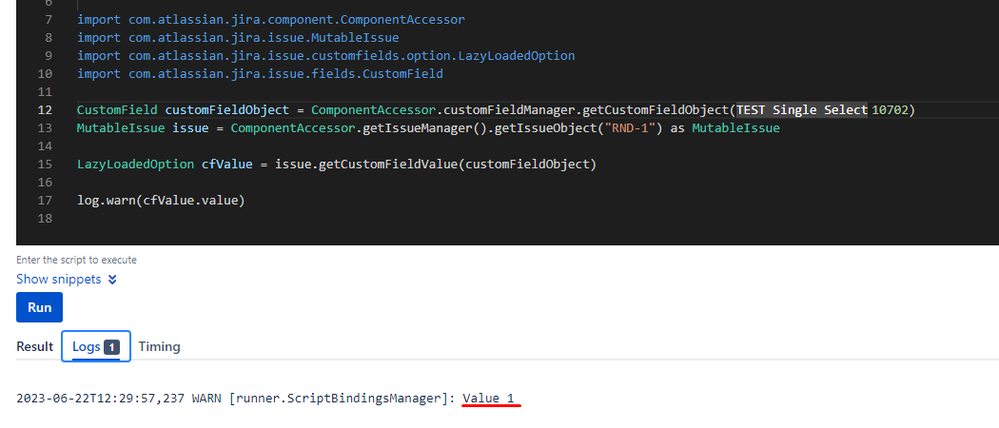Screen dimensions: 999x428
Task: Click the WARN level in log output
Action: coord(207,399)
